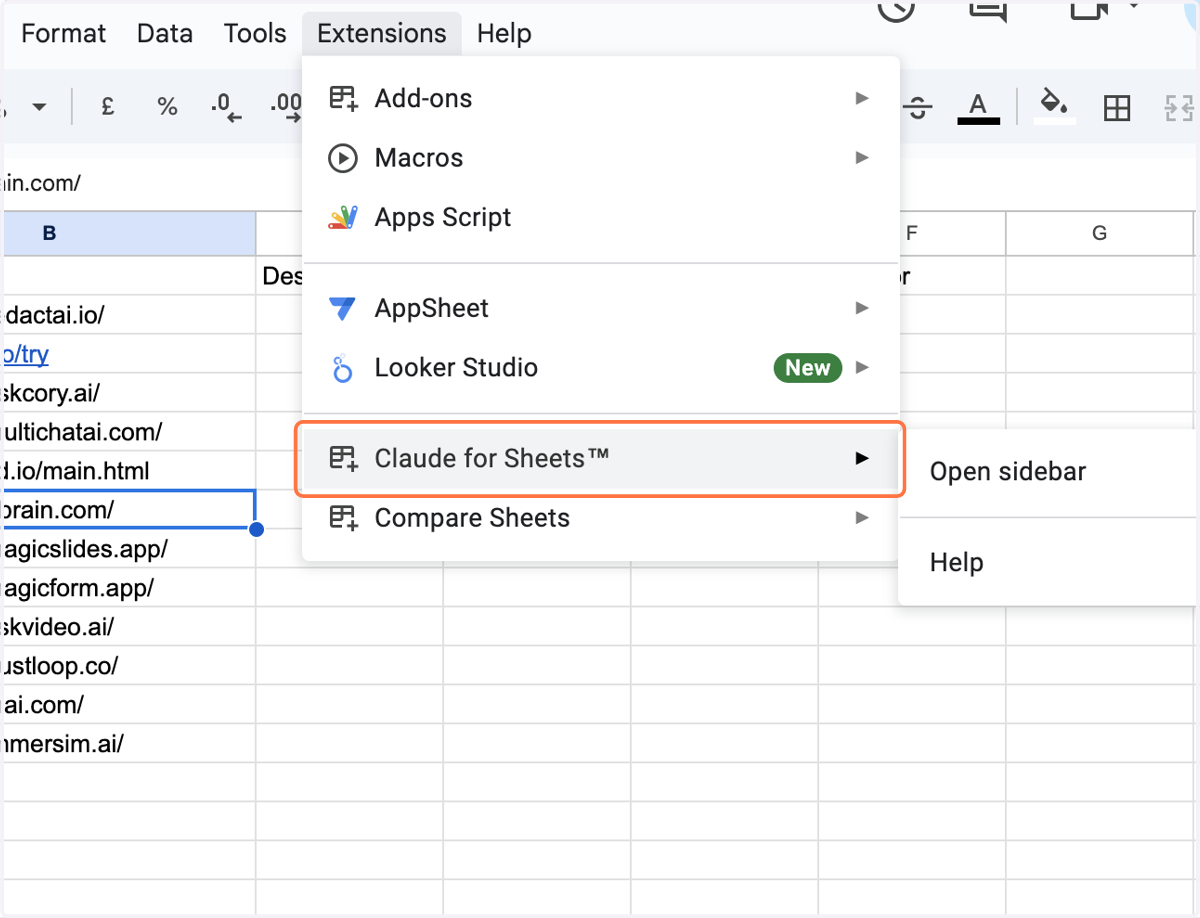The width and height of the screenshot is (1200, 918).
Task: Select cell containing dactai.io/
Action: pos(129,315)
